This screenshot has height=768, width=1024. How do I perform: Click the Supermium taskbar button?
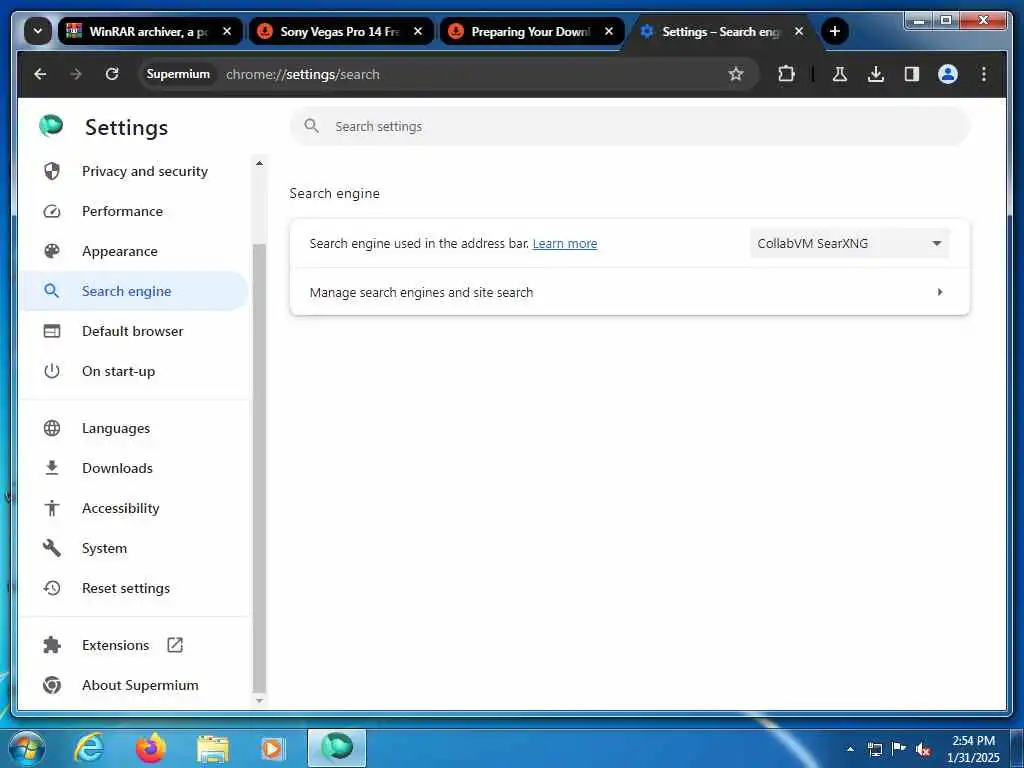click(337, 748)
